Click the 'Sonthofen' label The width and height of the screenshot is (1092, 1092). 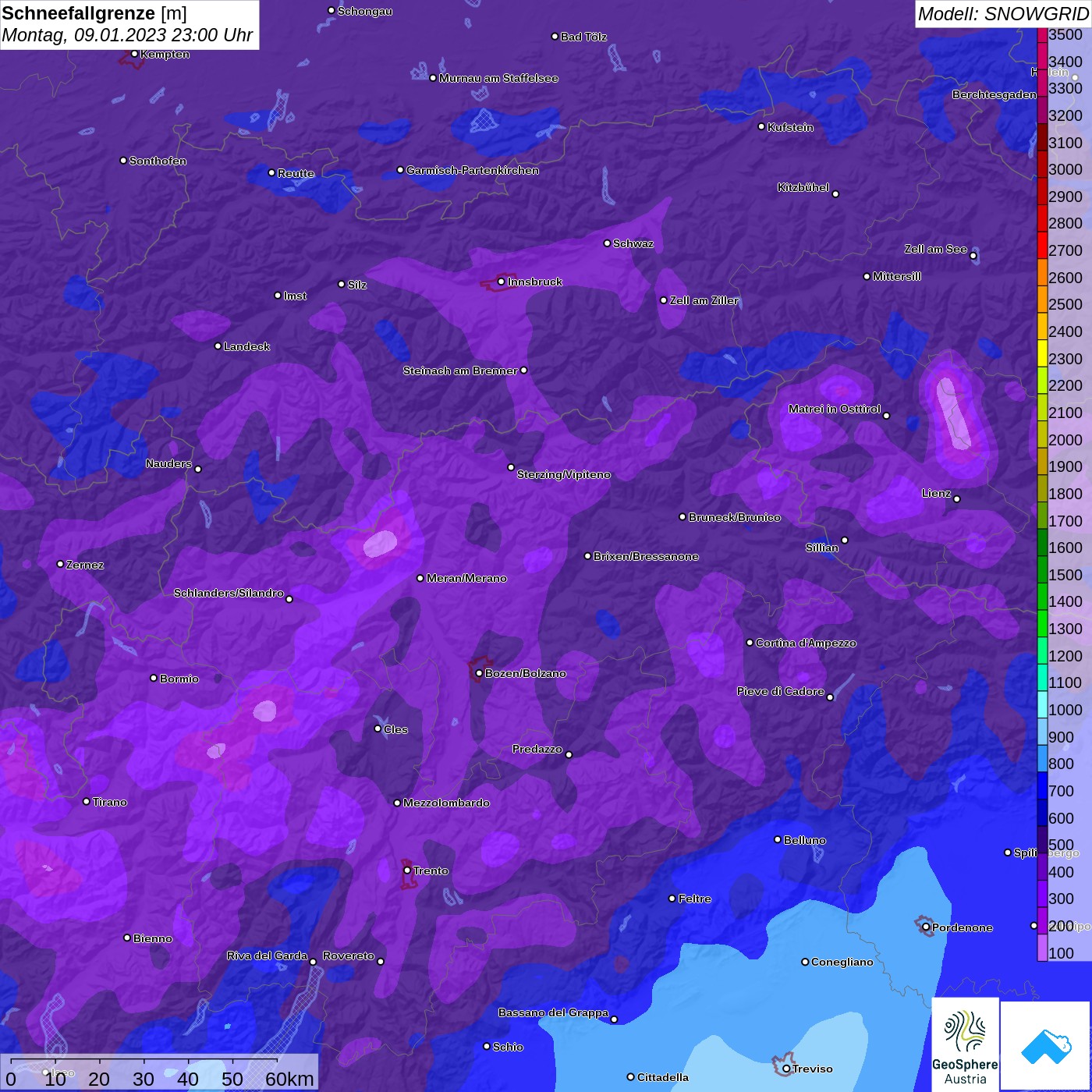click(158, 161)
